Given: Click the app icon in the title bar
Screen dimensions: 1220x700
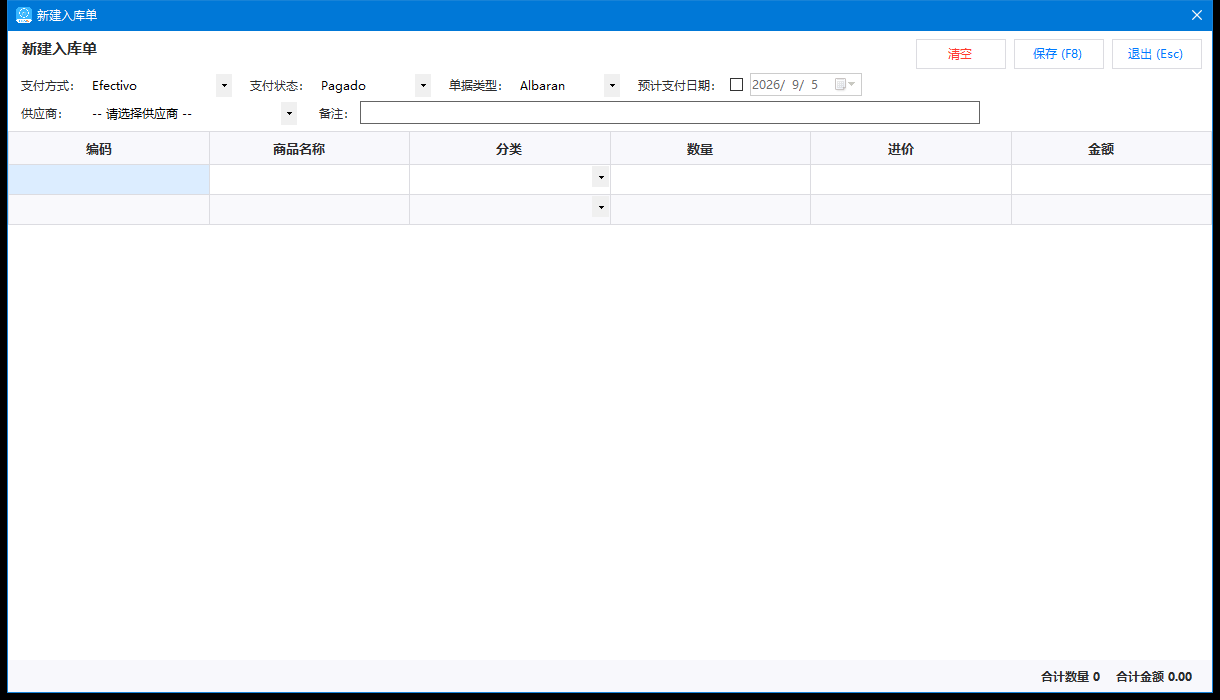Looking at the screenshot, I should coord(24,15).
